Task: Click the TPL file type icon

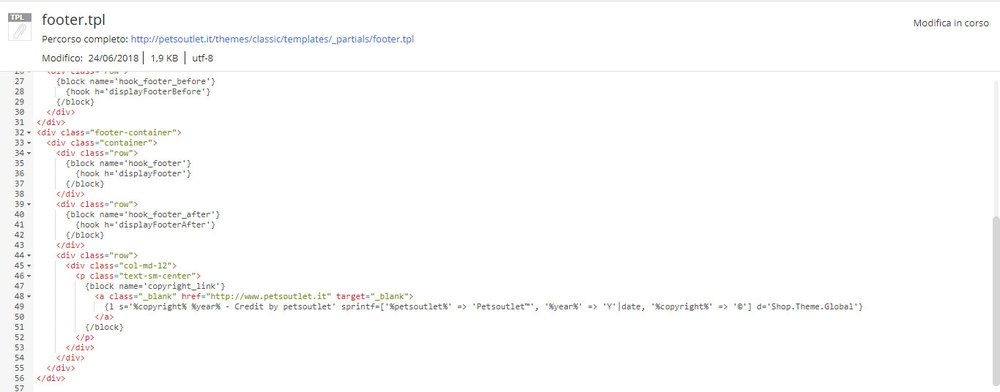Action: (20, 27)
